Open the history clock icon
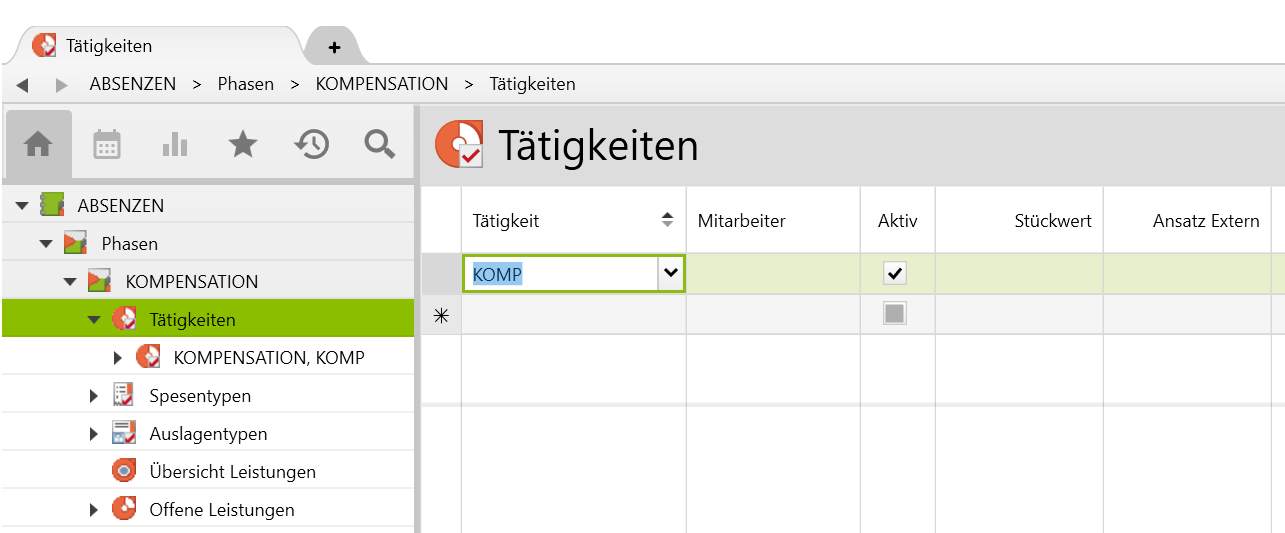 point(311,145)
